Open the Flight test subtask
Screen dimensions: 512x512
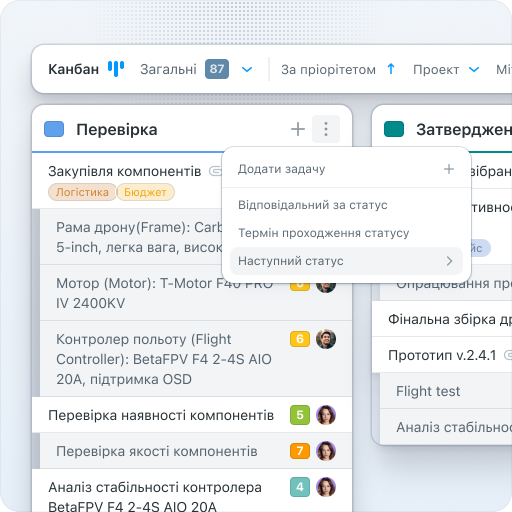point(428,391)
